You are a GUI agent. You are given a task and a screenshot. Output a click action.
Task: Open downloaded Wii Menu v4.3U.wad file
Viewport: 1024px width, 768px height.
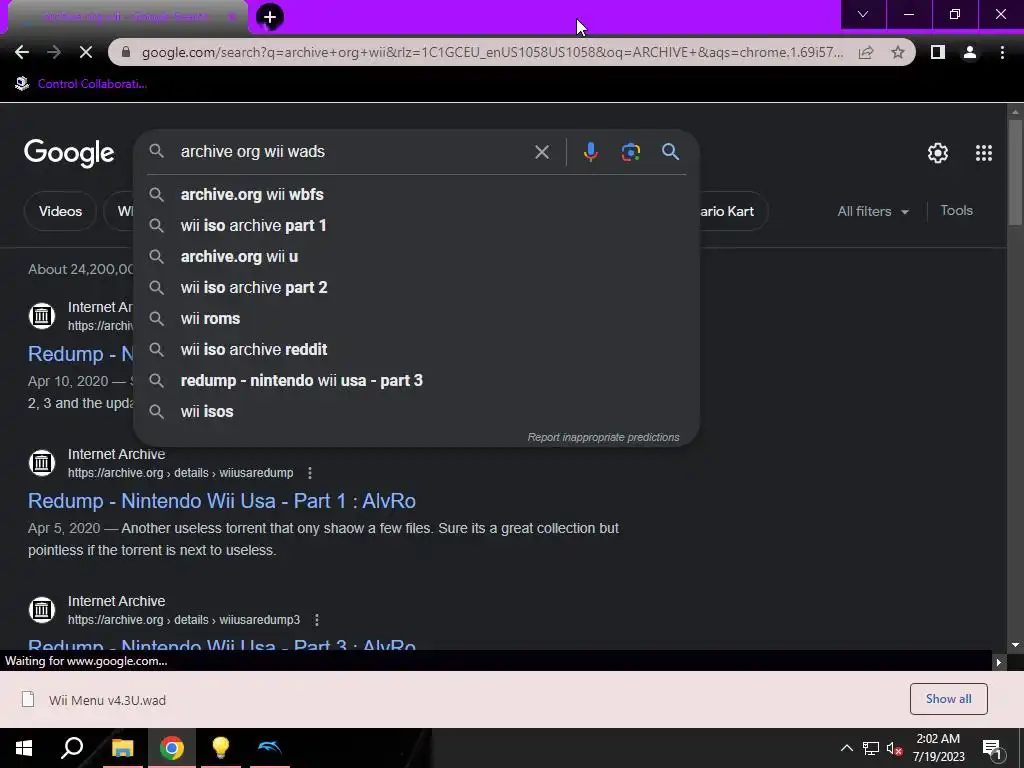[95, 700]
